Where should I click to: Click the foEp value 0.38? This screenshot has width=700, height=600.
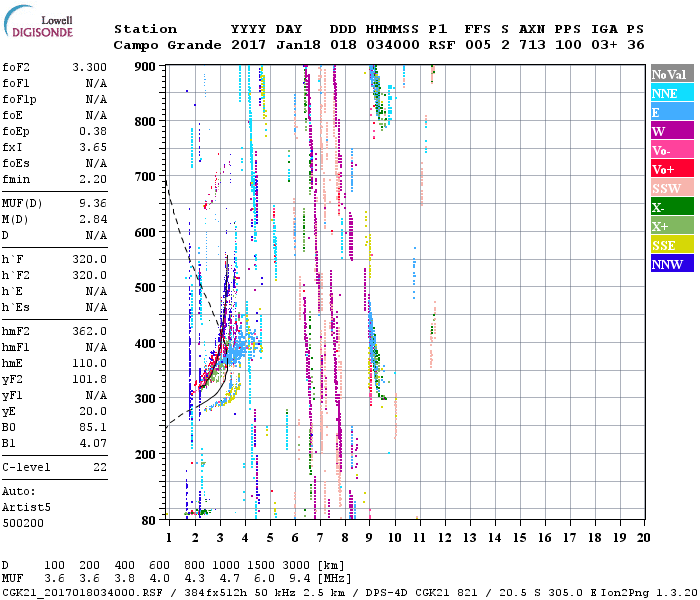tap(93, 131)
